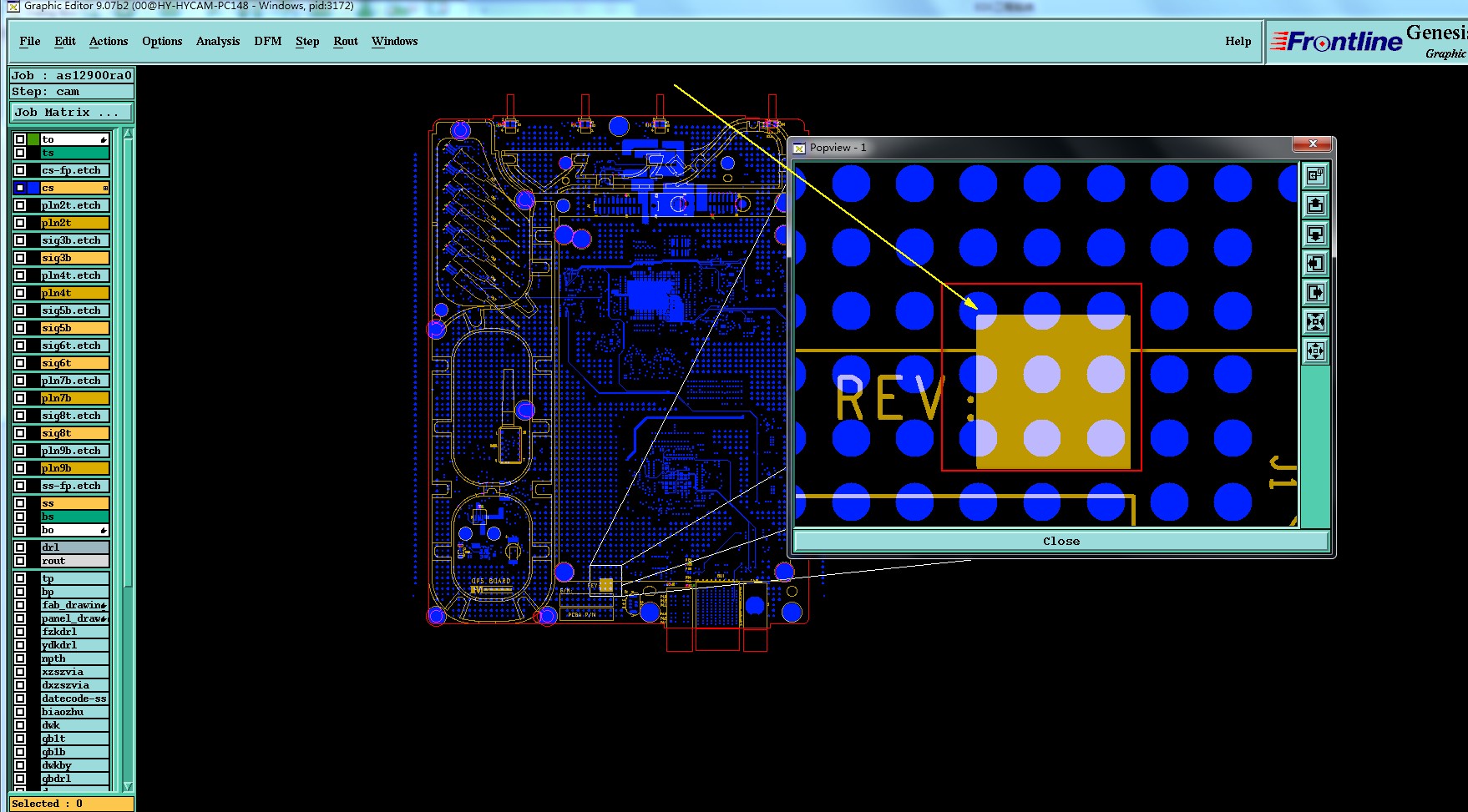Click the Popview zoom-out arrows icon

pyautogui.click(x=1315, y=351)
